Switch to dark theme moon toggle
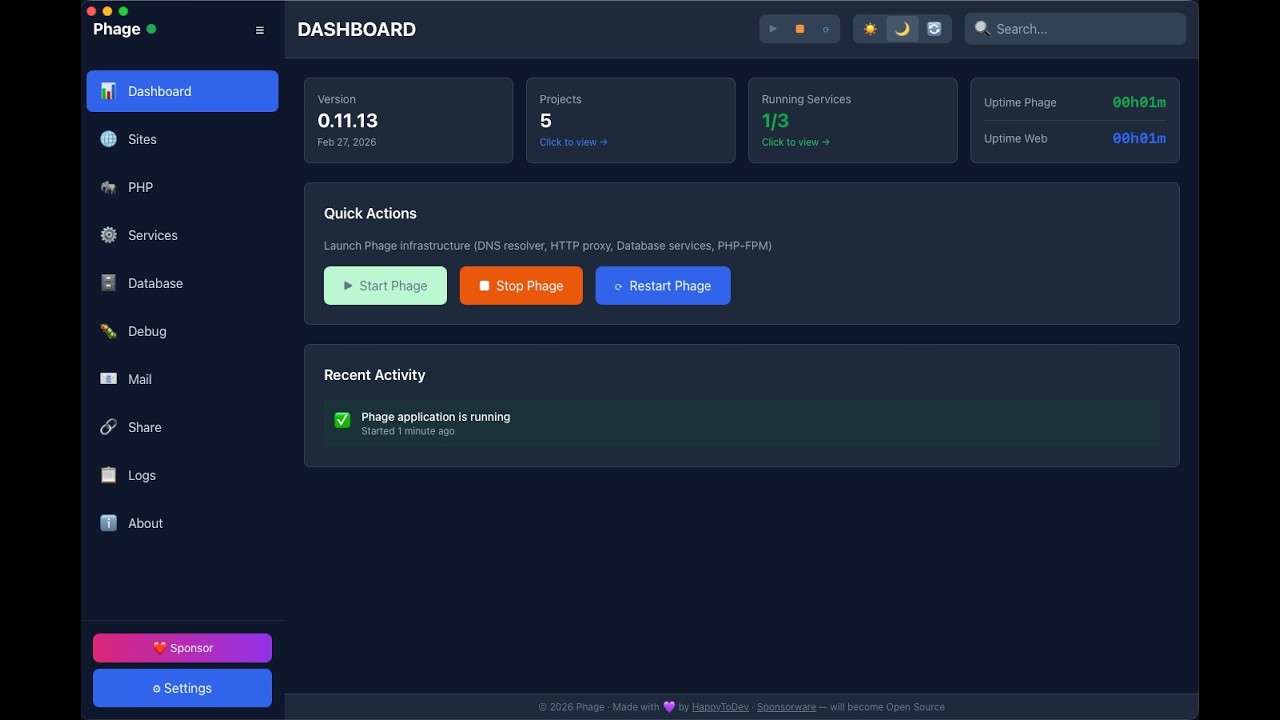Image resolution: width=1280 pixels, height=720 pixels. (x=902, y=29)
